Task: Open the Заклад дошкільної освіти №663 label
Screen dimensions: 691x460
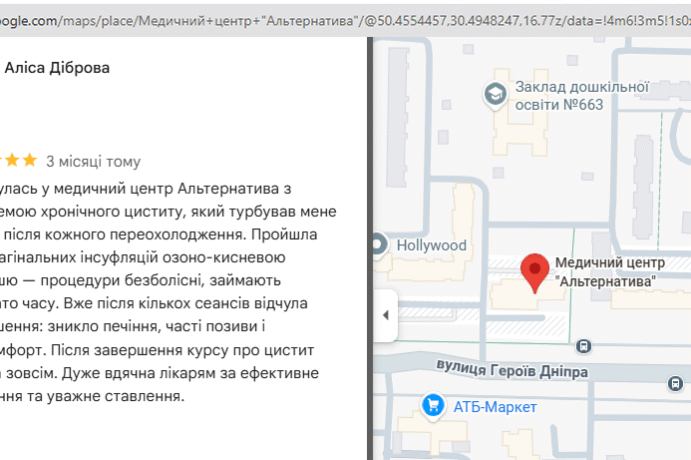Action: [569, 96]
